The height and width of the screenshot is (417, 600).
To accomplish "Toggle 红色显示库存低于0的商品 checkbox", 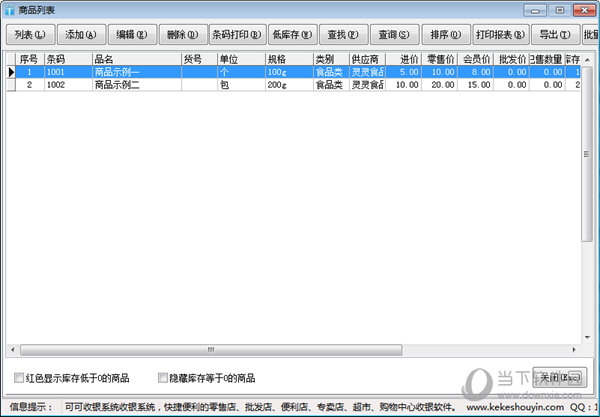I will point(19,378).
